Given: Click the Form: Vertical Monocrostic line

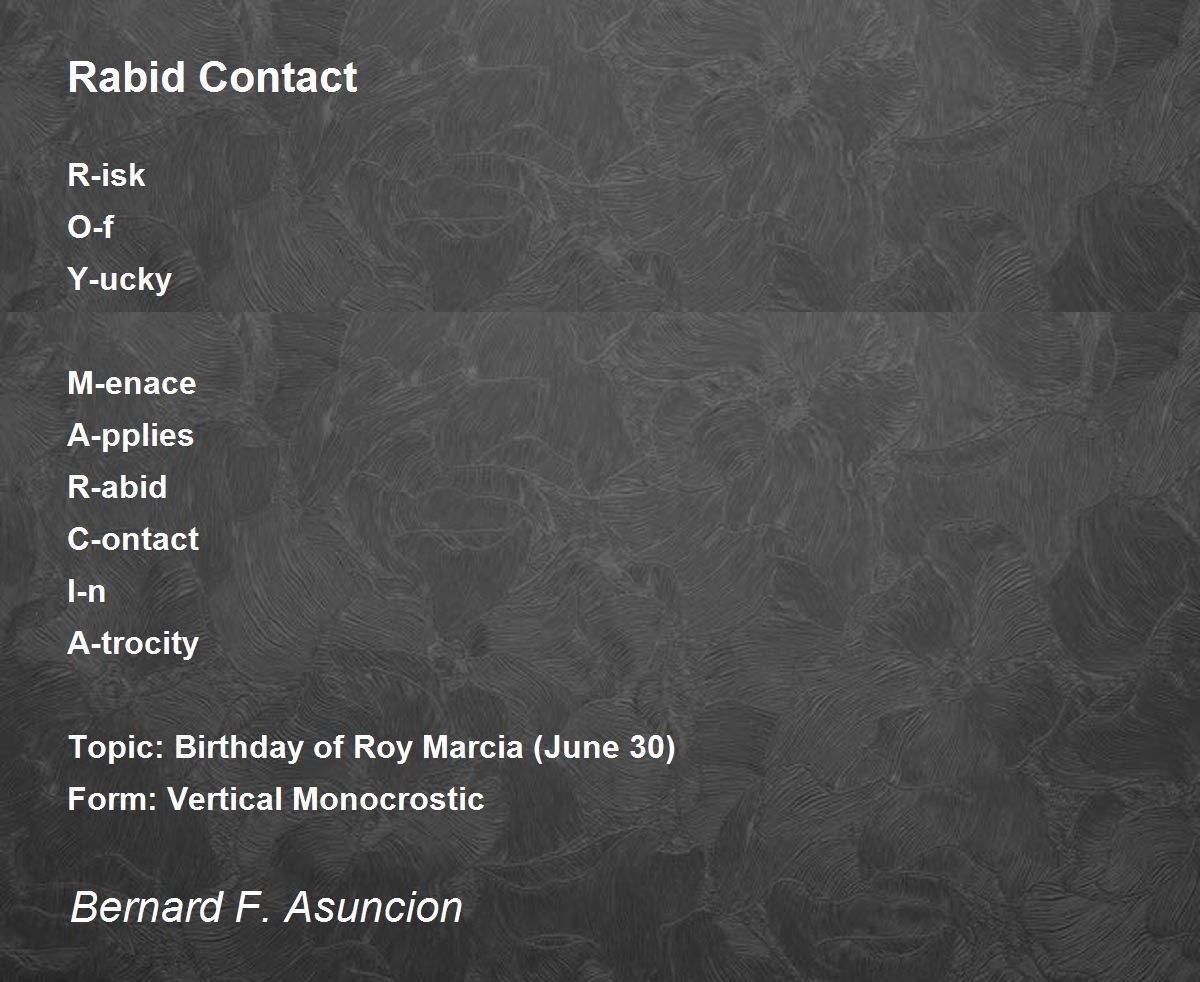Looking at the screenshot, I should pos(276,799).
